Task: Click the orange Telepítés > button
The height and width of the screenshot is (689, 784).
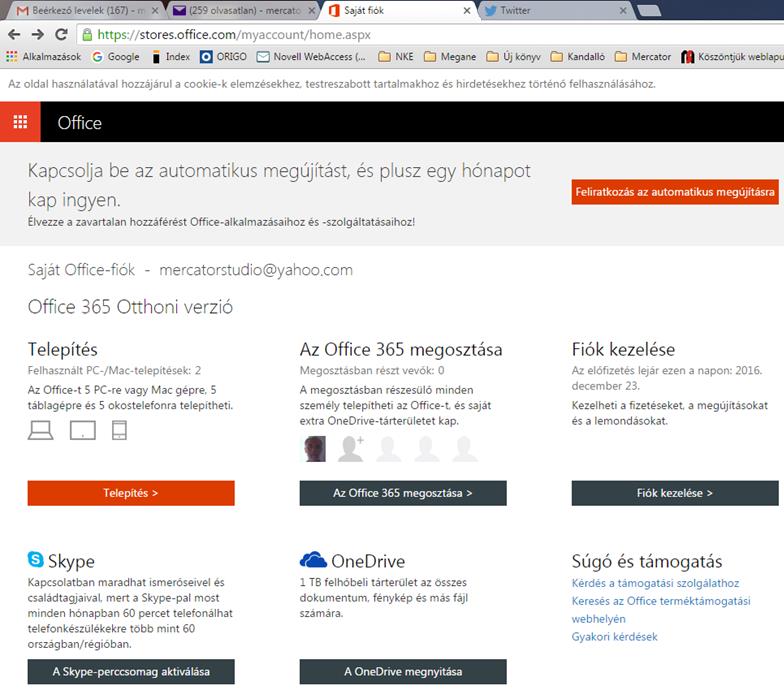Action: (131, 493)
